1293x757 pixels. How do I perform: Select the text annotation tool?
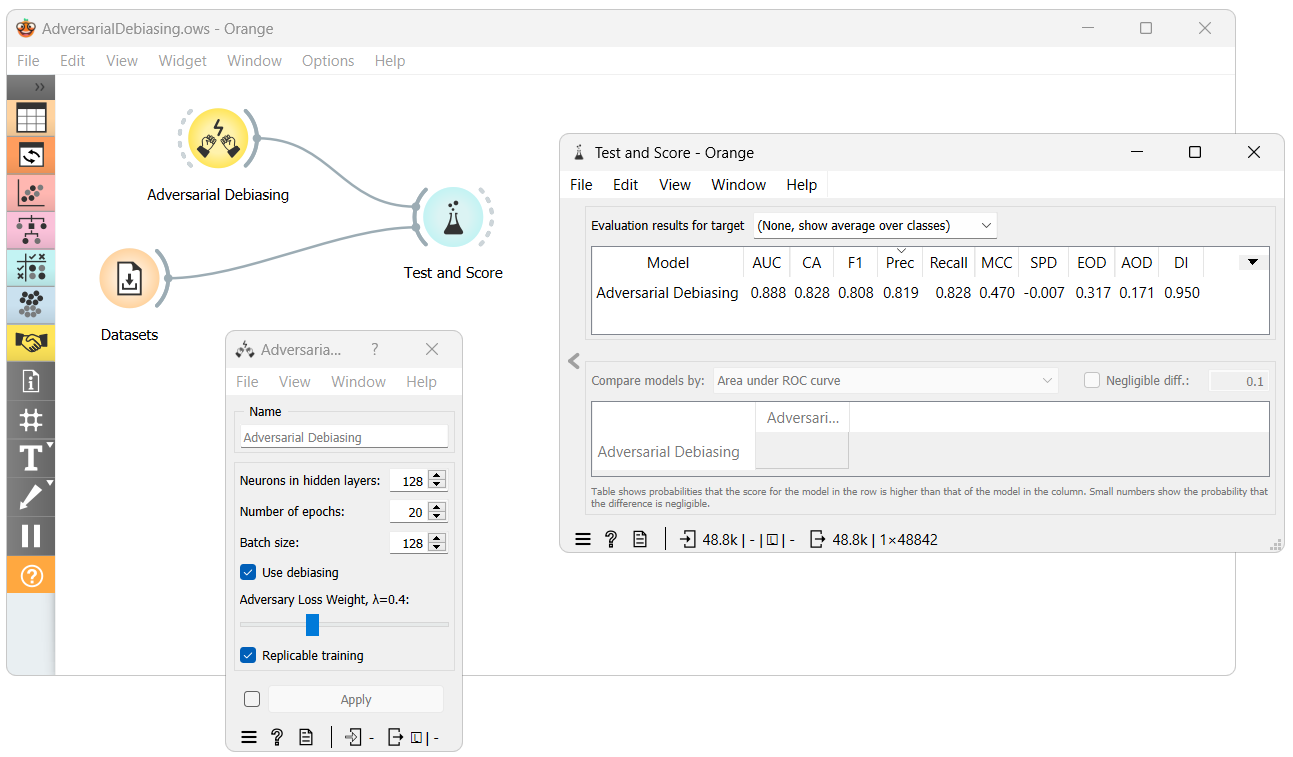click(x=31, y=458)
